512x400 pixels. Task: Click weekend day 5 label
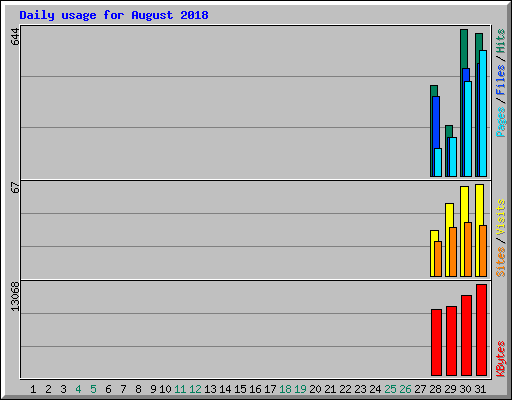pos(93,389)
